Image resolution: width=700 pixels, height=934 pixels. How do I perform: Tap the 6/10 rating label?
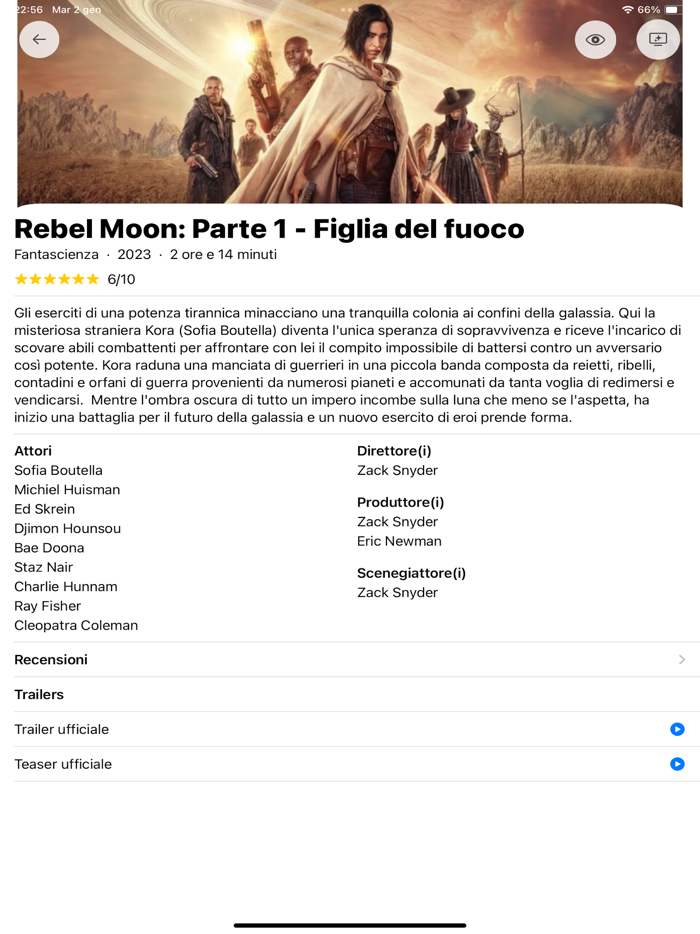(x=119, y=278)
